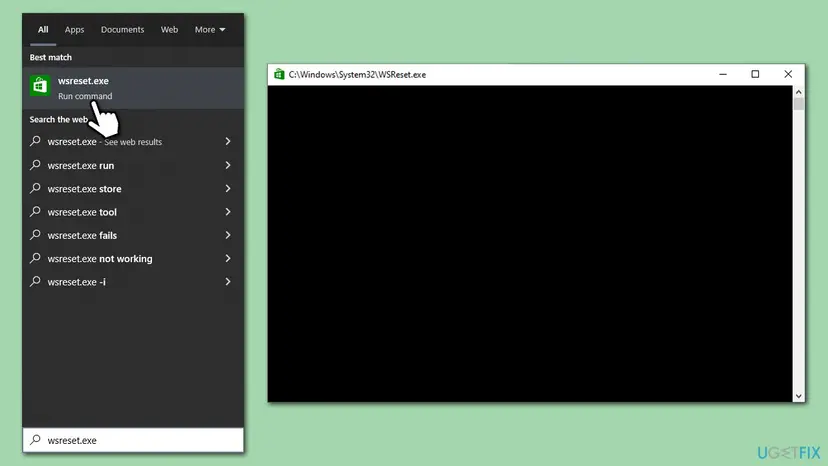Expand arrow next to wsreset.exe run
Screen dimensions: 828x466
coord(228,165)
